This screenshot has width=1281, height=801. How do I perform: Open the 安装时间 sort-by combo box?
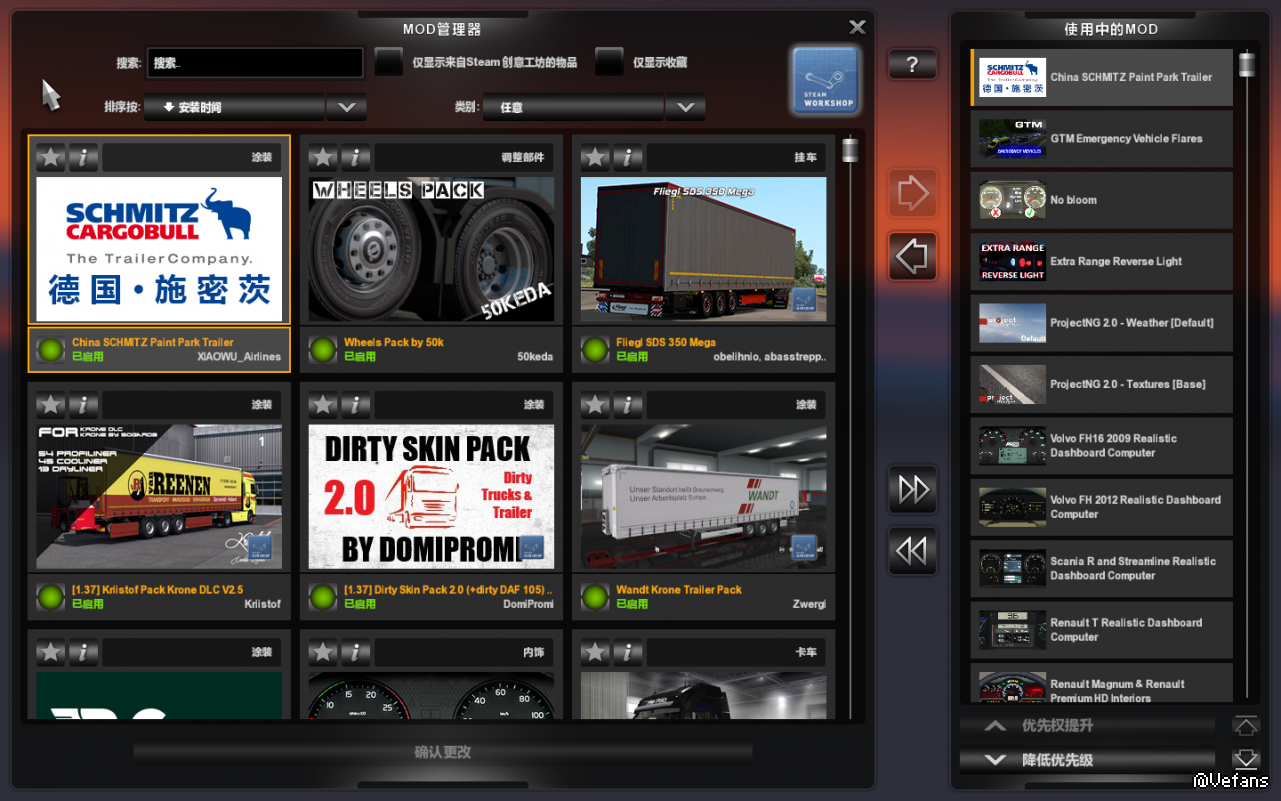[235, 107]
